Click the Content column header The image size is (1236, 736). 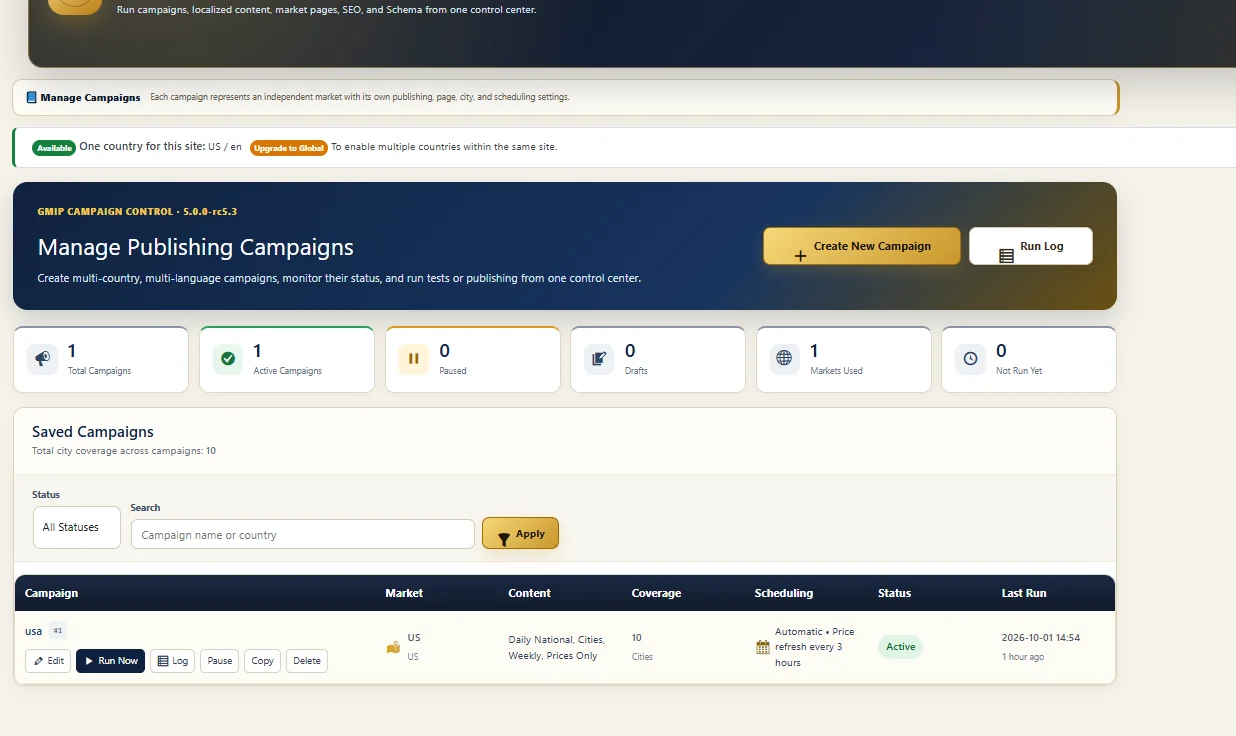click(x=529, y=593)
